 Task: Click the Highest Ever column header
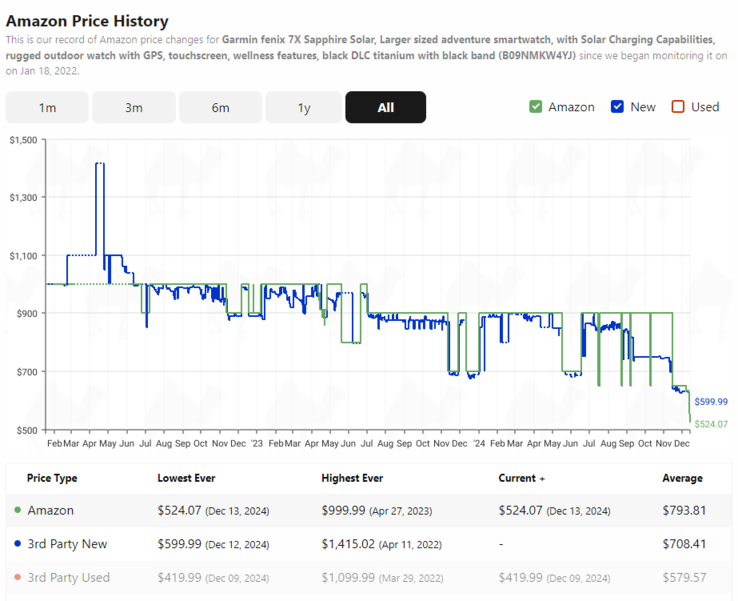click(x=352, y=478)
